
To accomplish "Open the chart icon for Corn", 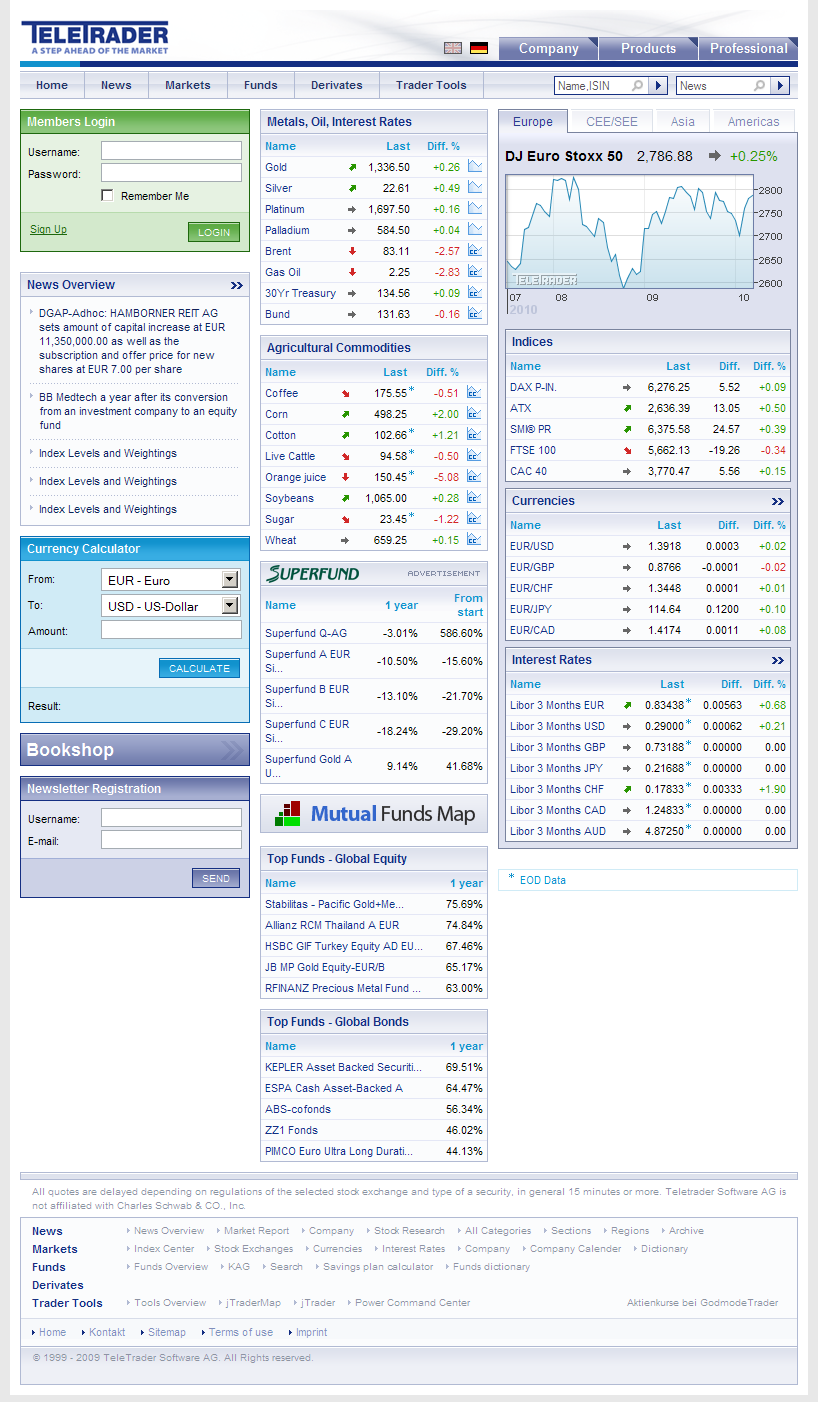I will pos(474,414).
